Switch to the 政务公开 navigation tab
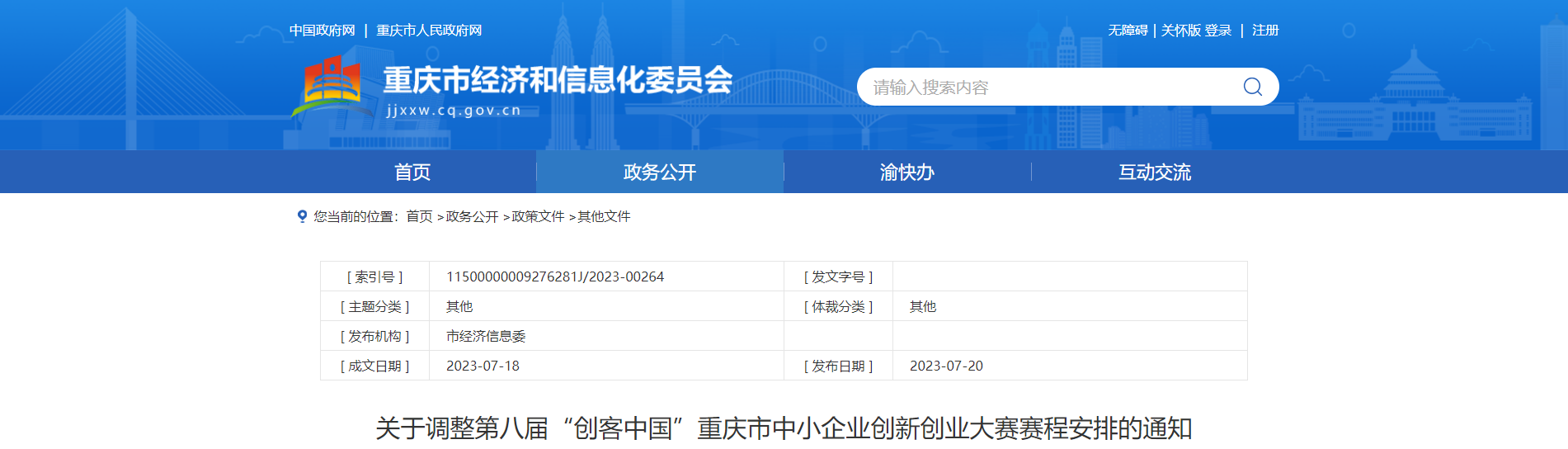 pyautogui.click(x=659, y=172)
